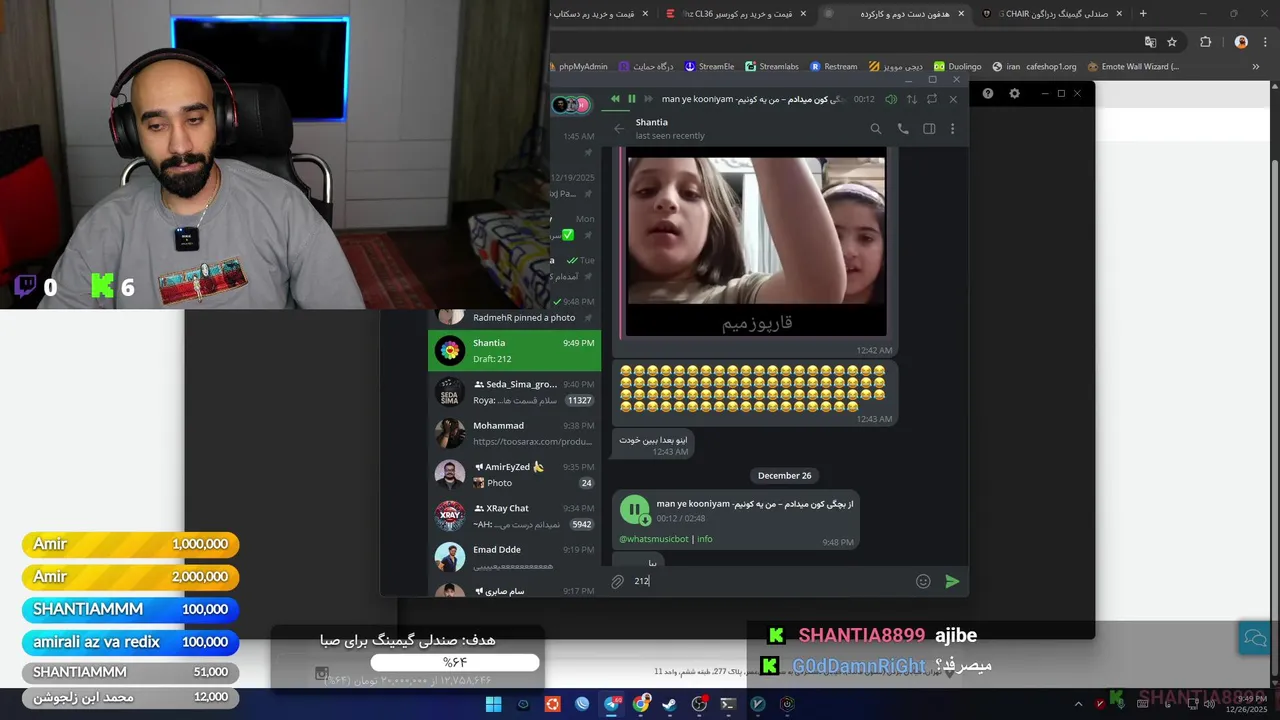Start a voice call with Shantia

coord(903,129)
